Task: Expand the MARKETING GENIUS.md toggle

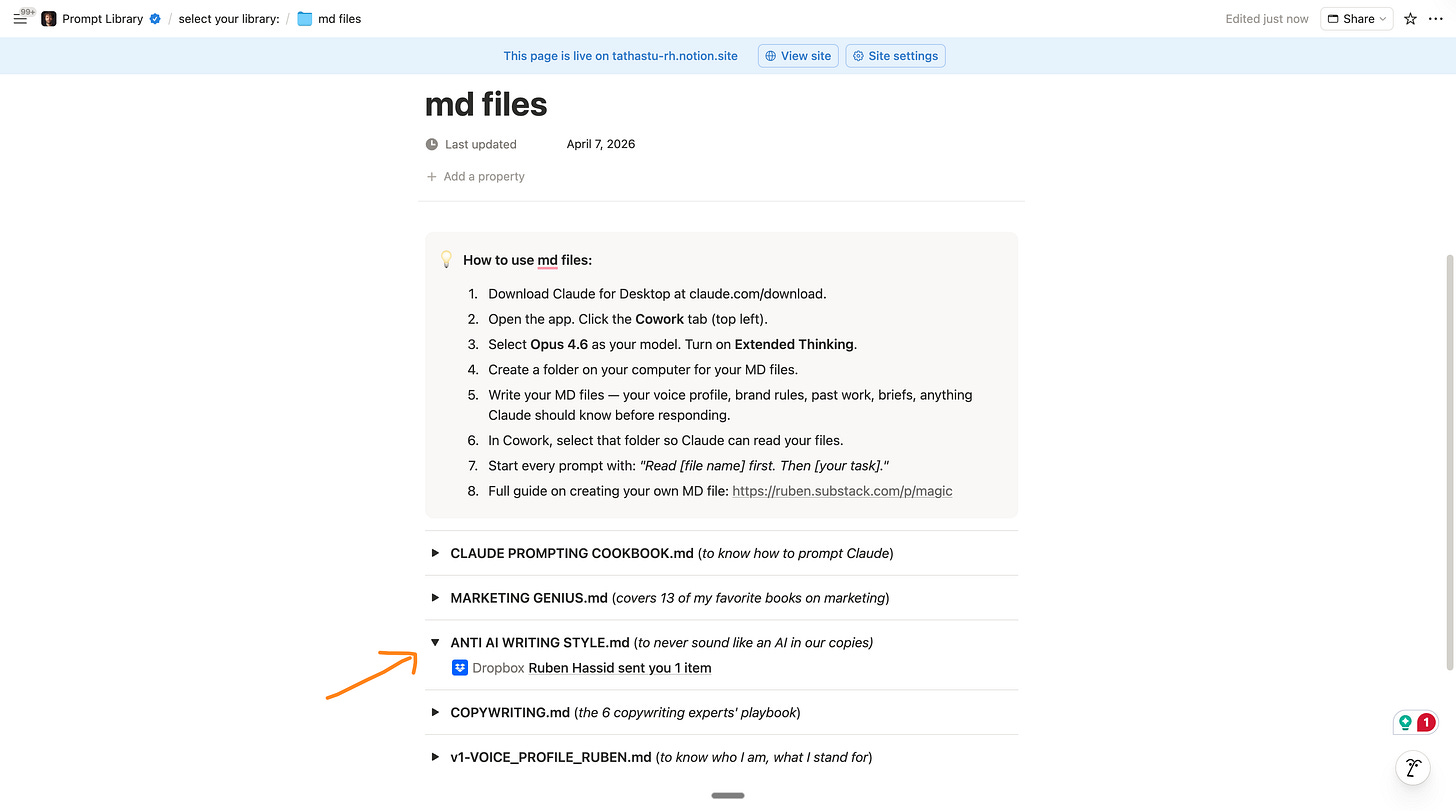Action: (435, 598)
